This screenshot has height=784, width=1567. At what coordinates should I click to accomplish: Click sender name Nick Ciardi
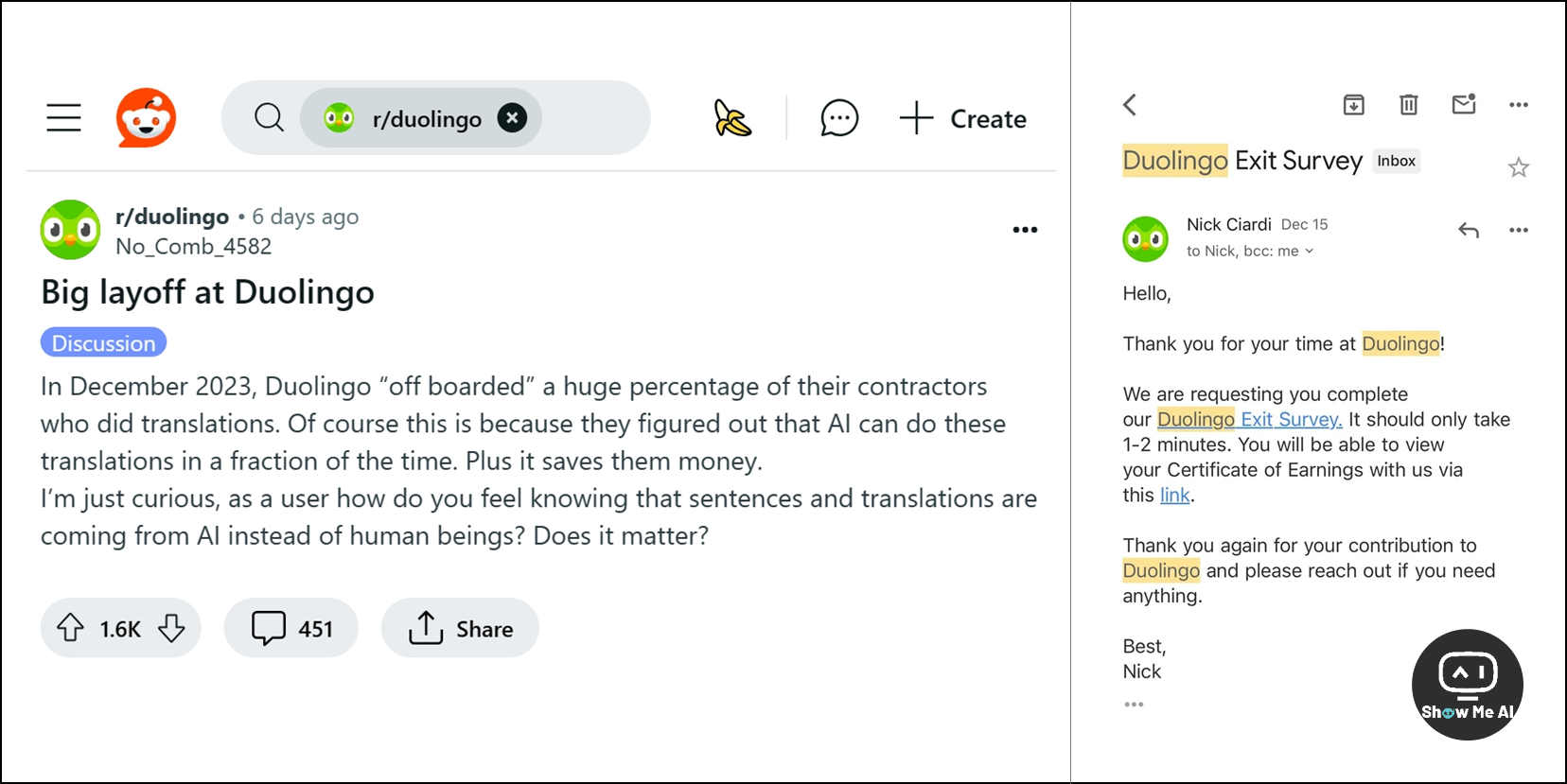(1229, 224)
